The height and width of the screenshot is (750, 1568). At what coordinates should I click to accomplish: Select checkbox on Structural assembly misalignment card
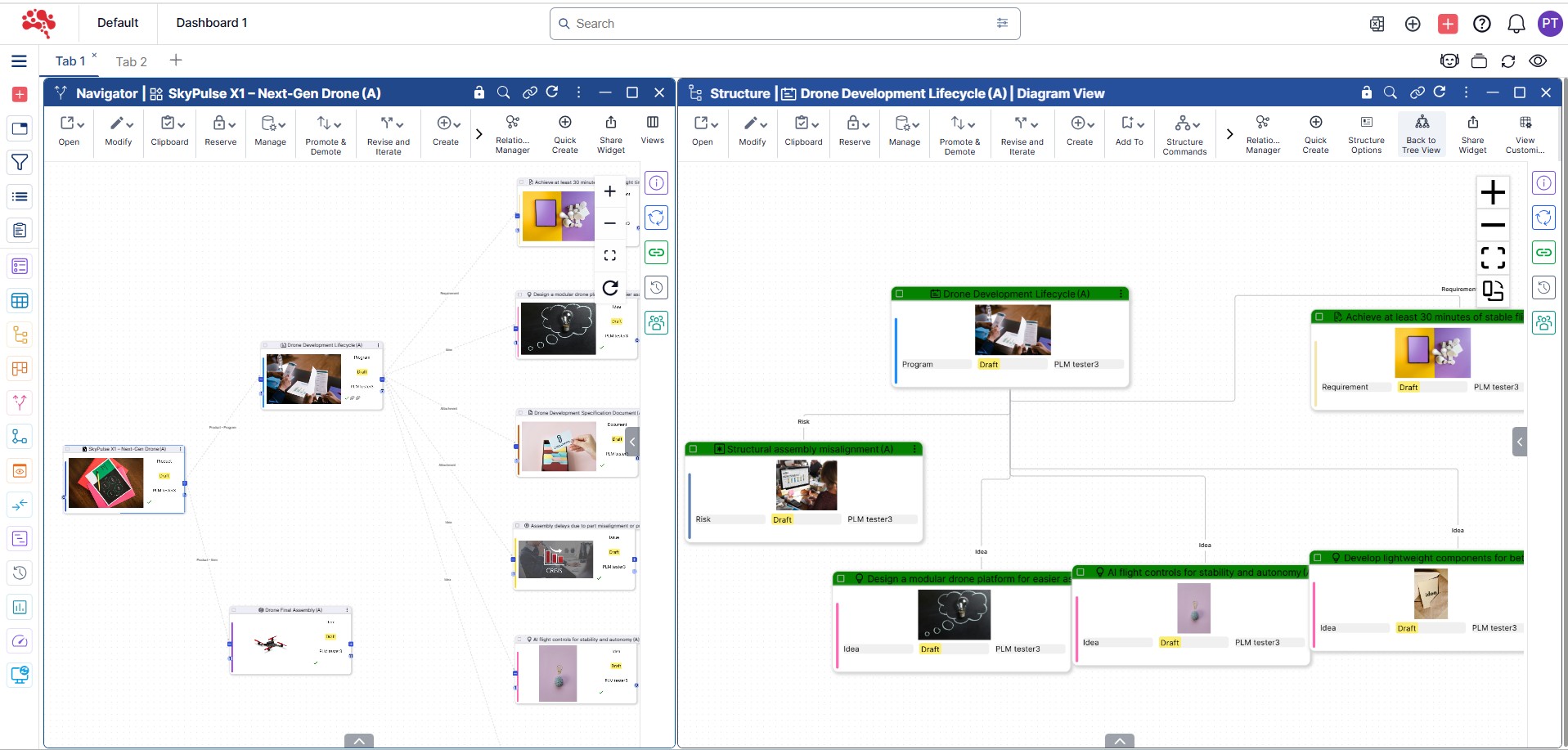pos(693,449)
